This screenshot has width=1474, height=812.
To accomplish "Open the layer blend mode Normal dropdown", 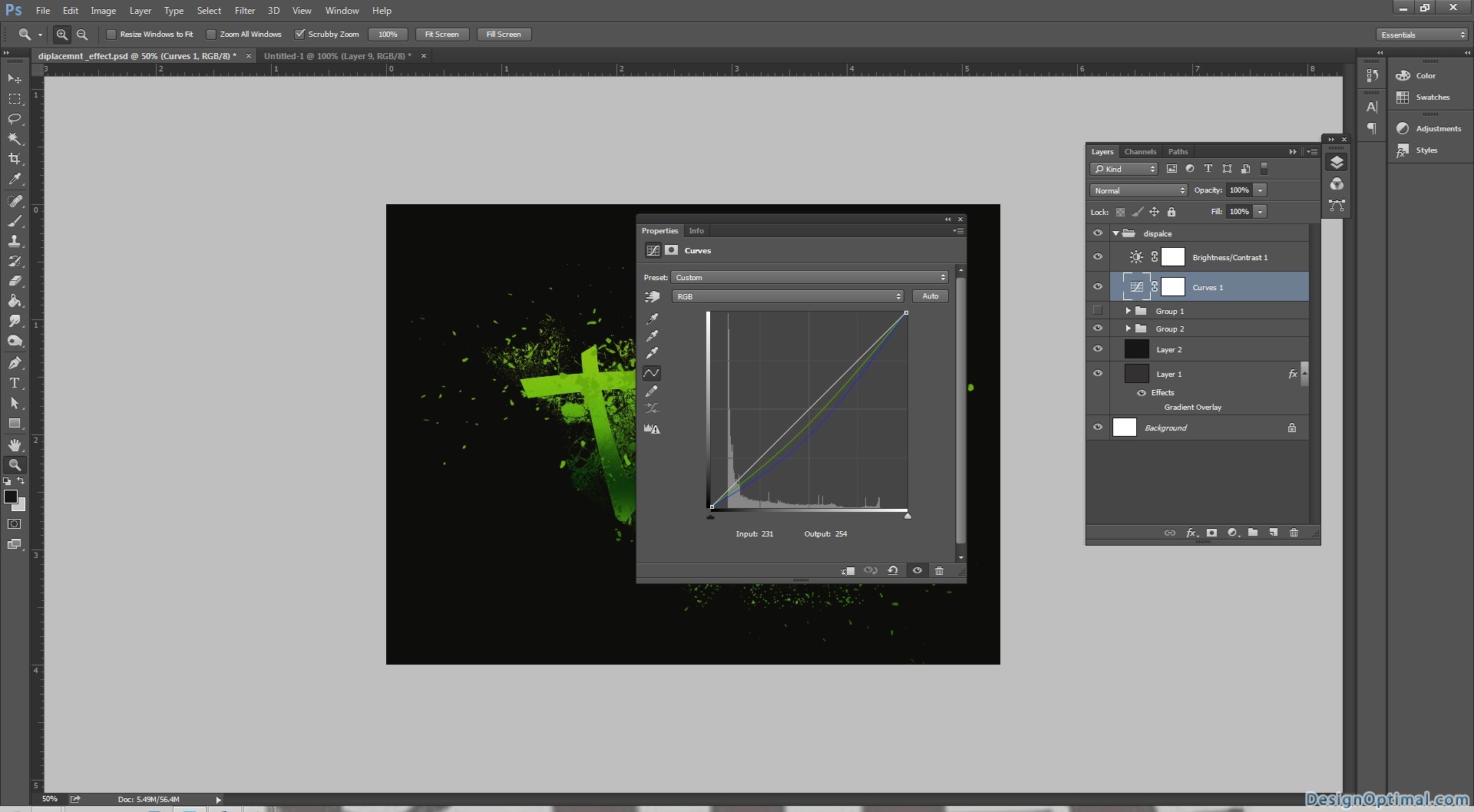I will click(x=1139, y=190).
